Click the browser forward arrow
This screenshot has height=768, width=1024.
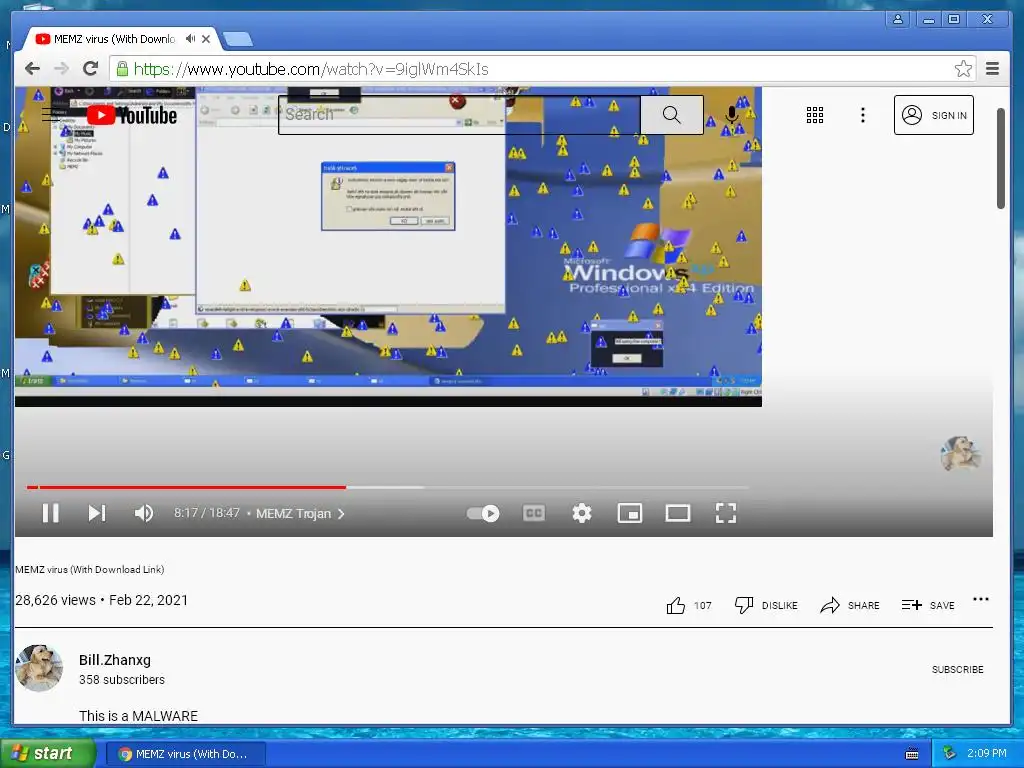pyautogui.click(x=61, y=69)
